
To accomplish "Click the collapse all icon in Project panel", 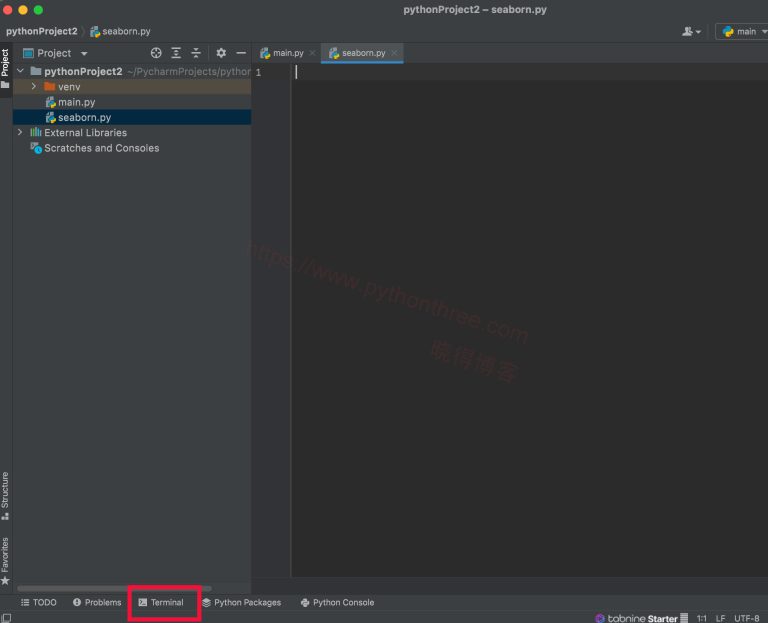I will coord(196,53).
